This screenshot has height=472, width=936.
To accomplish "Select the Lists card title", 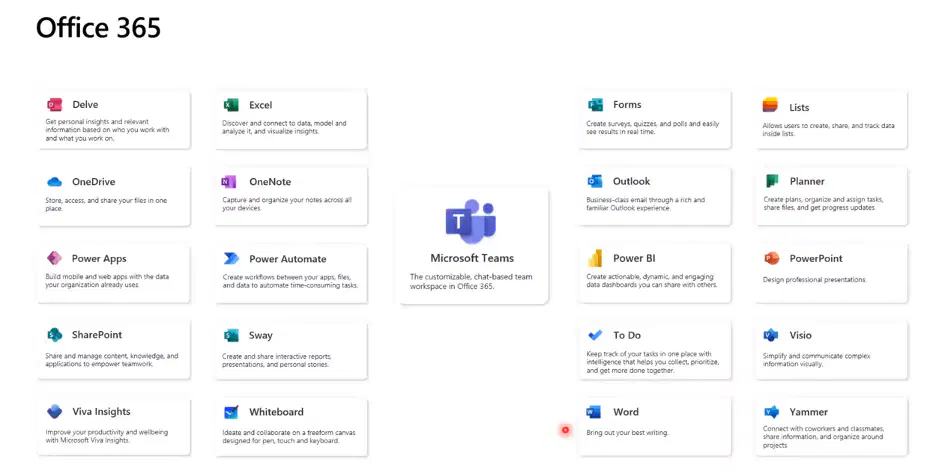I will [799, 107].
